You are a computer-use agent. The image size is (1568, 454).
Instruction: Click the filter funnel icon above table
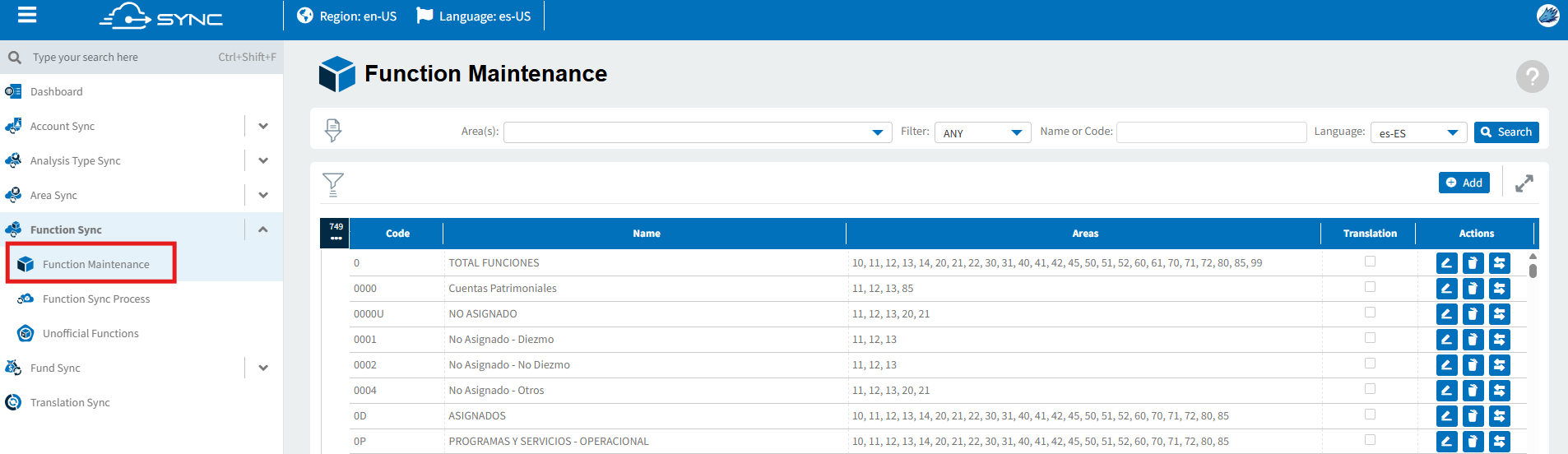333,184
